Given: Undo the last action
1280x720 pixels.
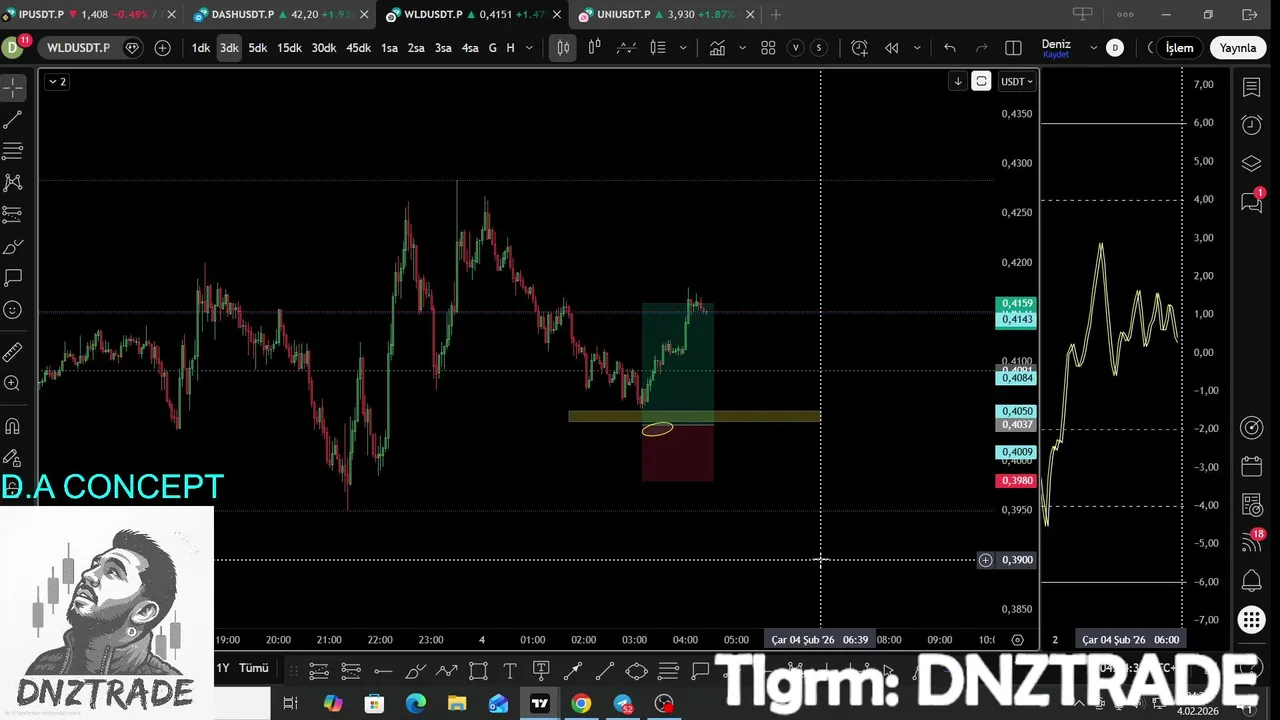Looking at the screenshot, I should pyautogui.click(x=950, y=48).
